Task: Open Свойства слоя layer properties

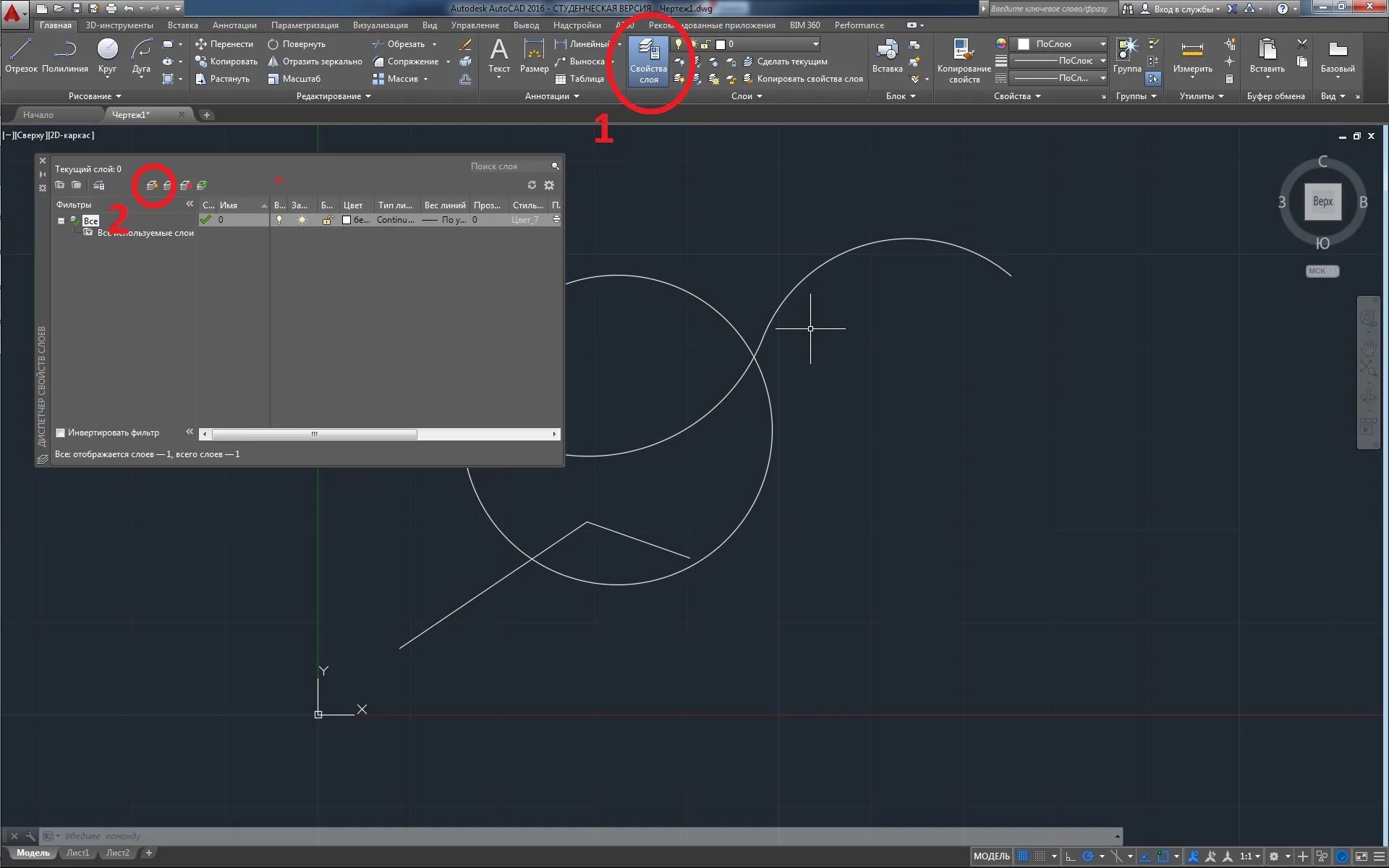Action: point(648,61)
